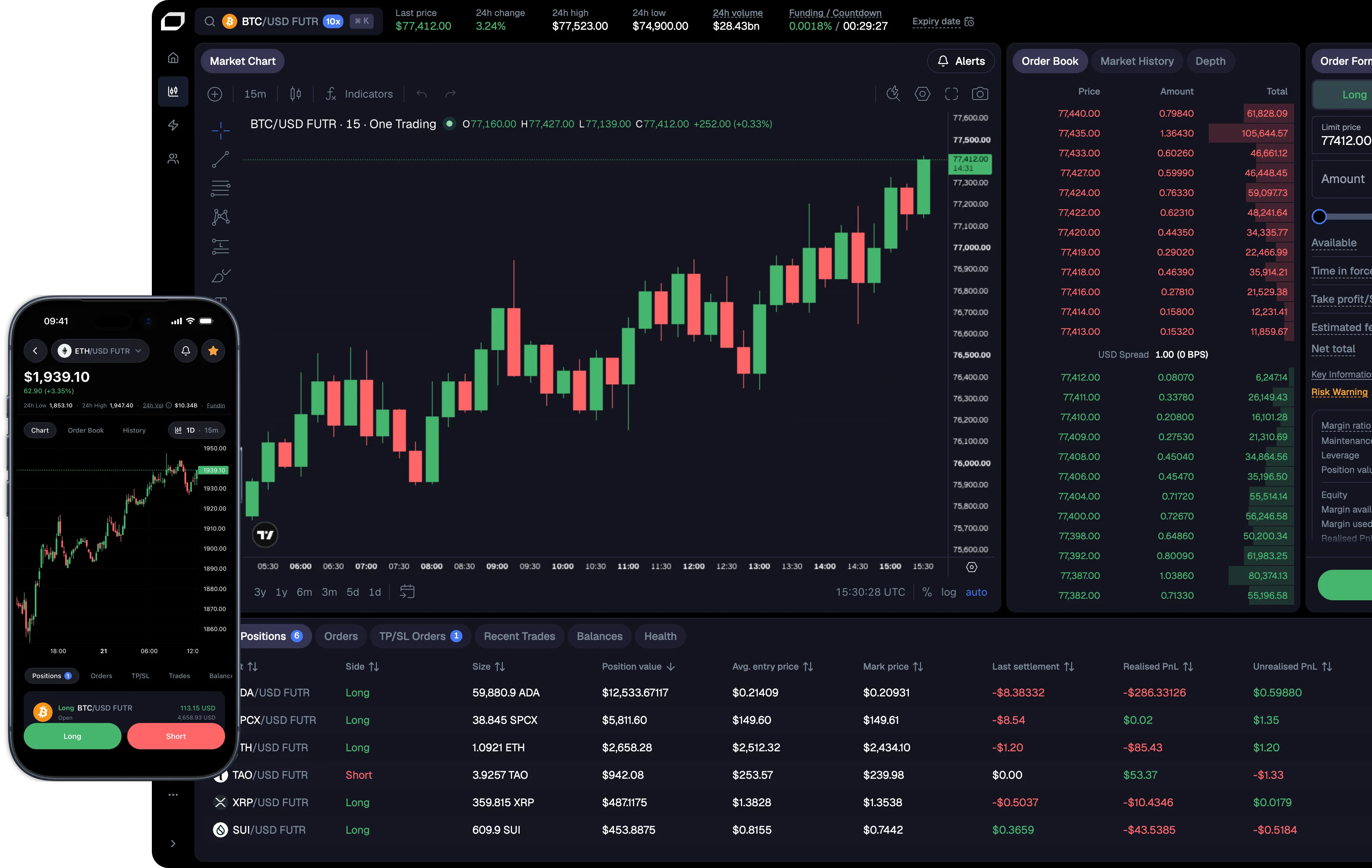This screenshot has width=1372, height=868.
Task: Select the Long side in Order Form
Action: pos(1342,95)
